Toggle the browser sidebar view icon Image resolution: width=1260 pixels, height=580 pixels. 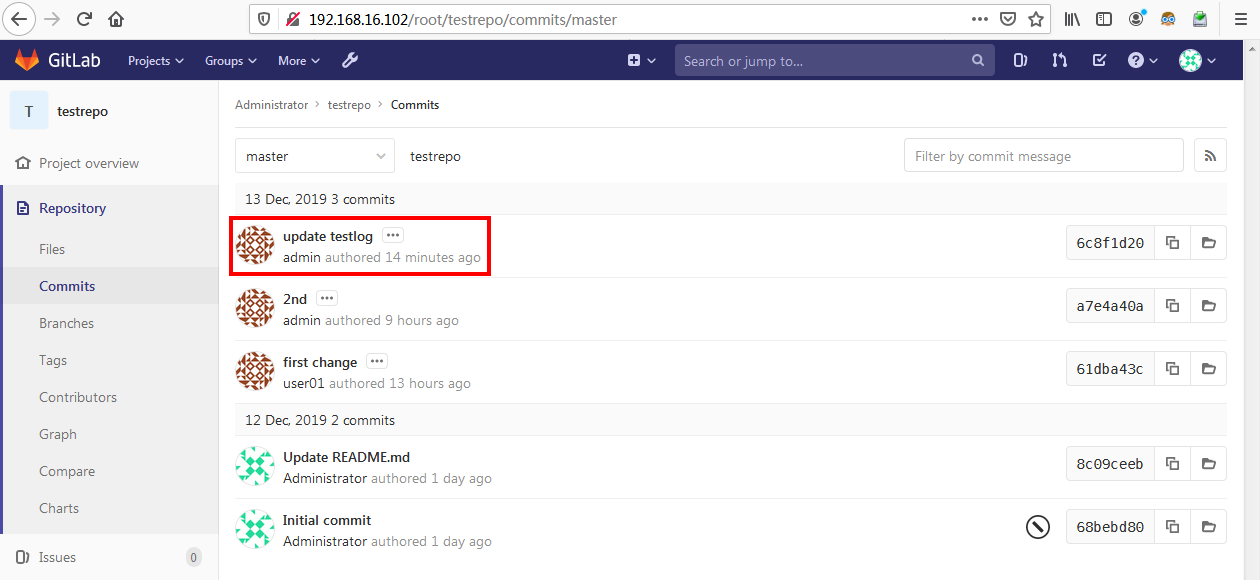(x=1104, y=19)
